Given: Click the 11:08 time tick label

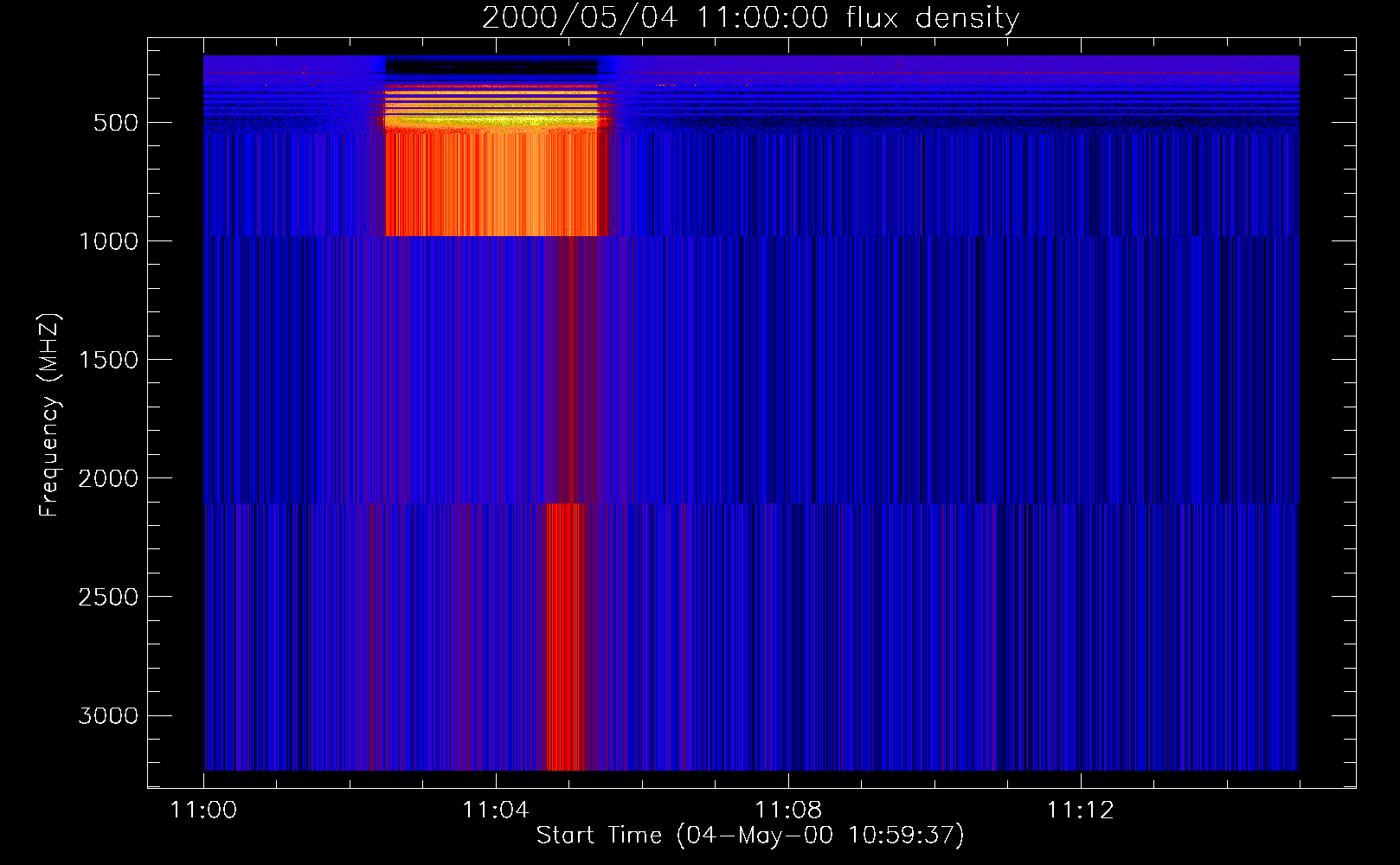Looking at the screenshot, I should pyautogui.click(x=788, y=811).
